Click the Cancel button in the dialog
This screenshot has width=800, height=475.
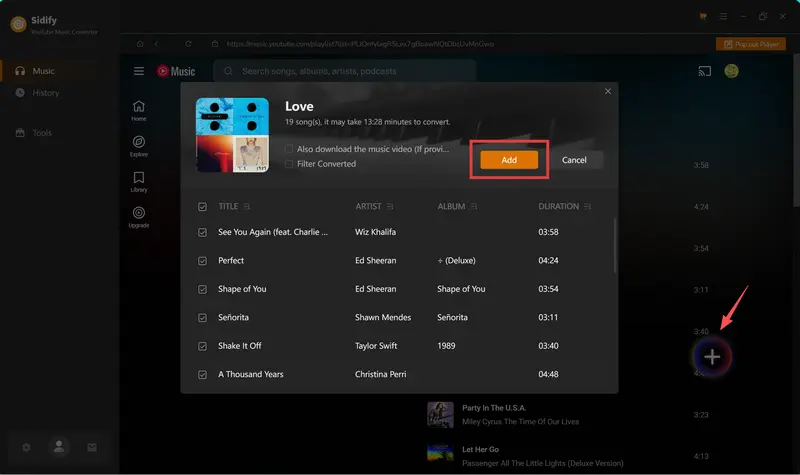[574, 160]
